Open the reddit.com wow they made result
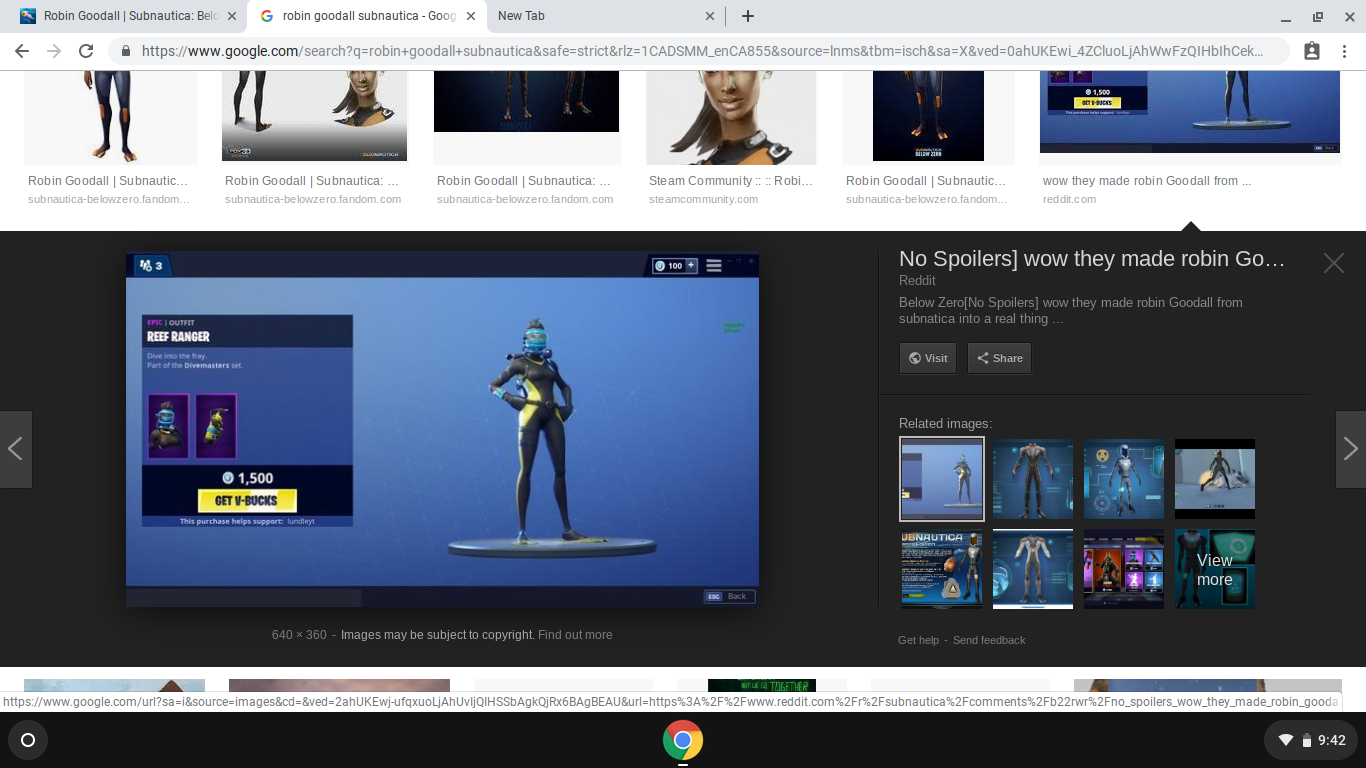1366x768 pixels. click(x=1147, y=181)
